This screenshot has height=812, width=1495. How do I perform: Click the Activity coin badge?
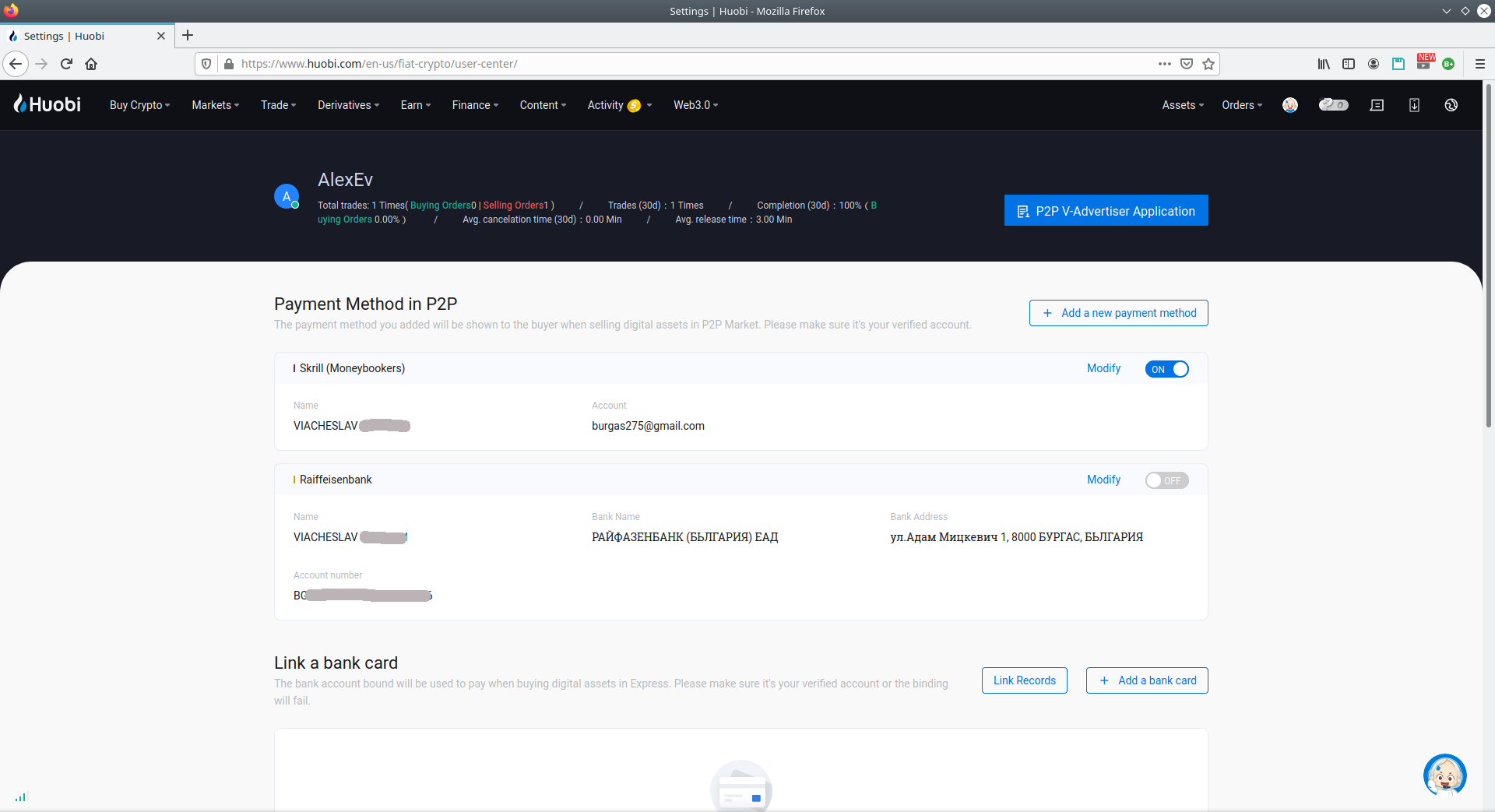(635, 106)
